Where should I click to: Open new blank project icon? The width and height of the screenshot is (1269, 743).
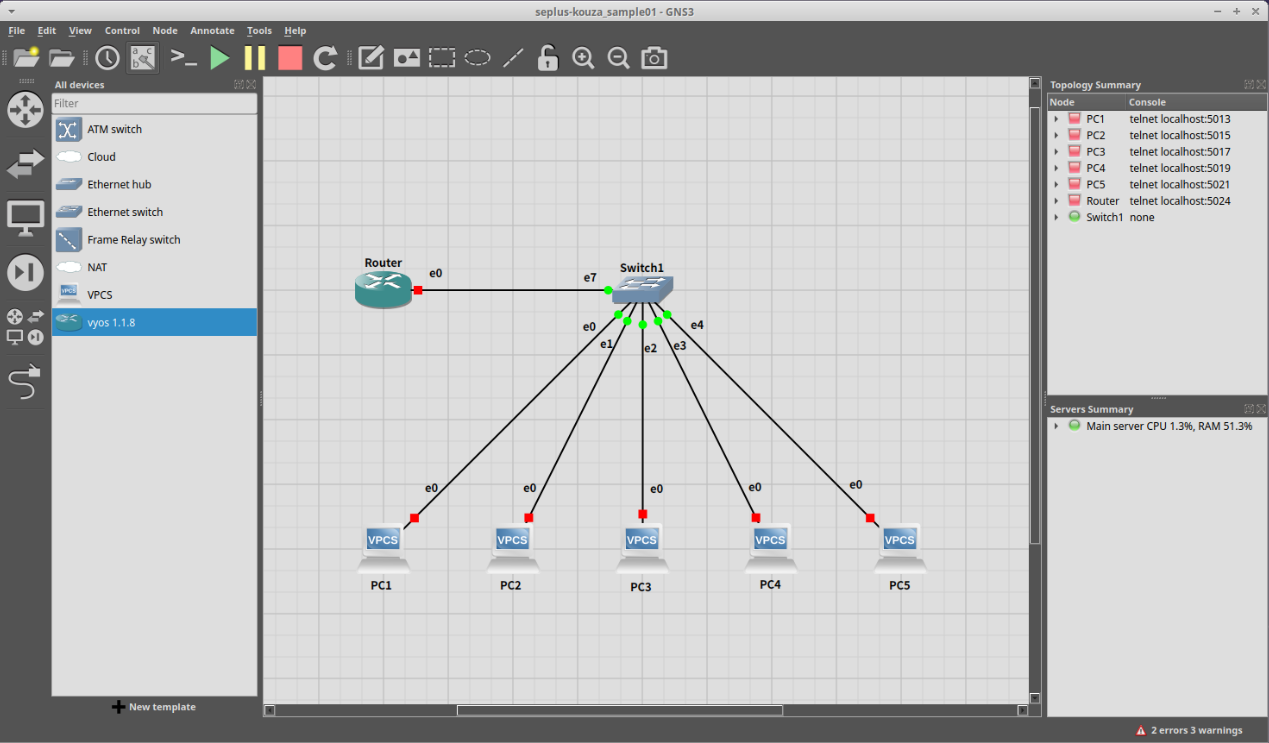point(26,57)
